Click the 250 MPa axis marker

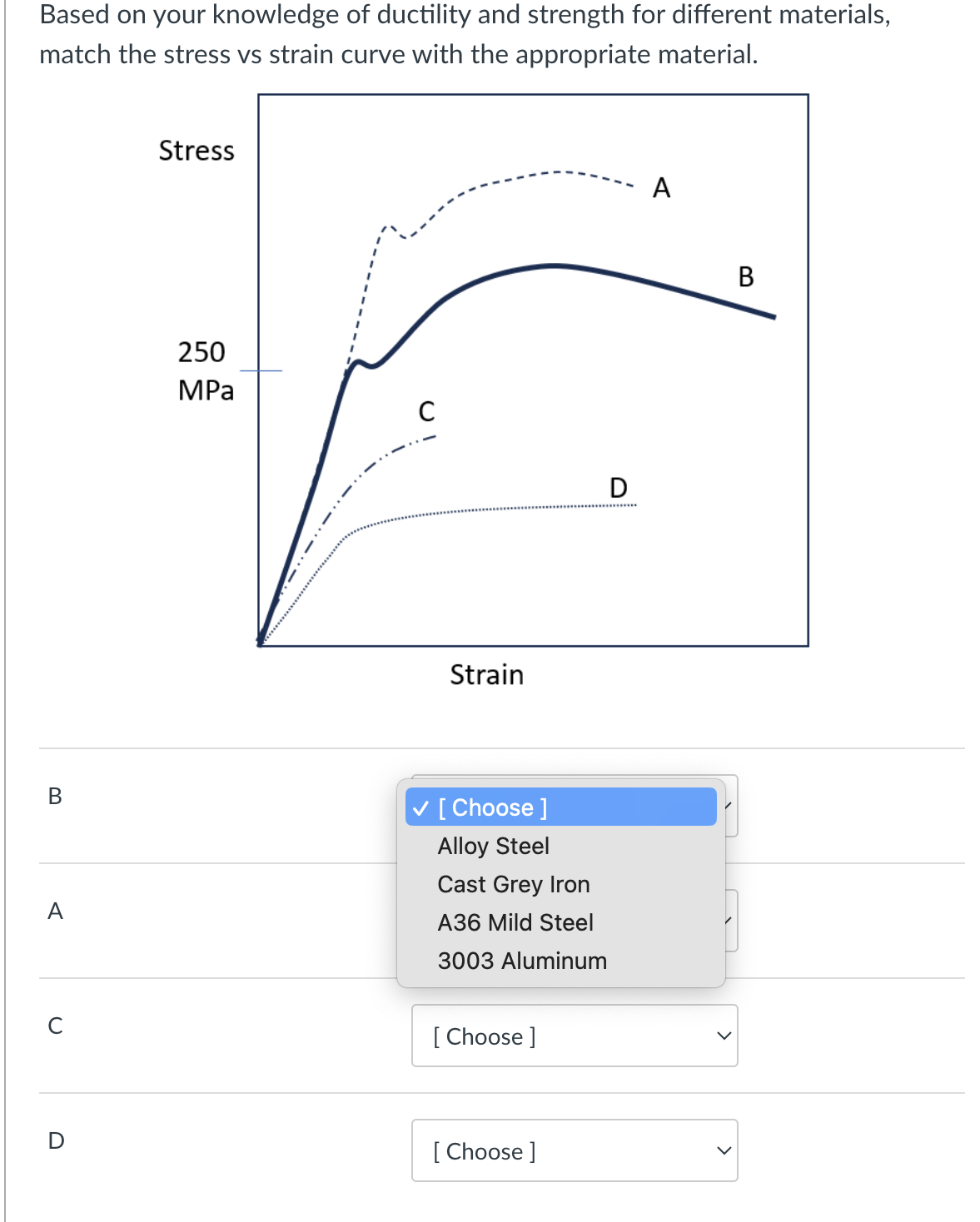pyautogui.click(x=204, y=371)
